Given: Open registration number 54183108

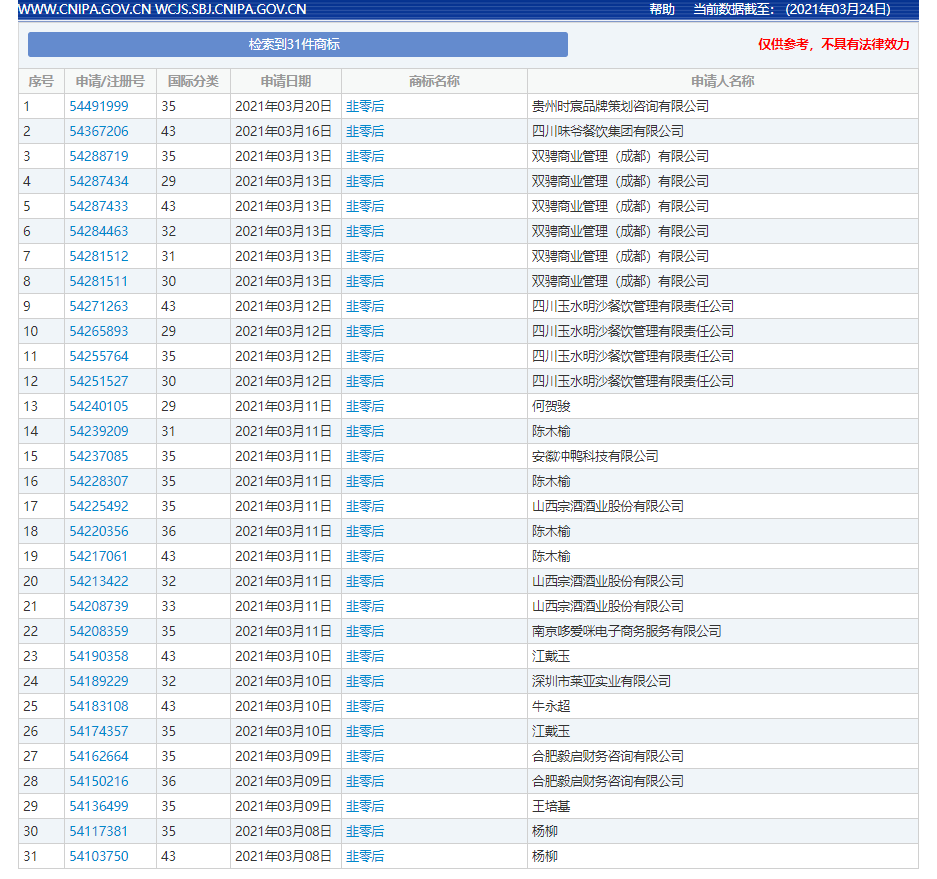Looking at the screenshot, I should click(x=99, y=707).
